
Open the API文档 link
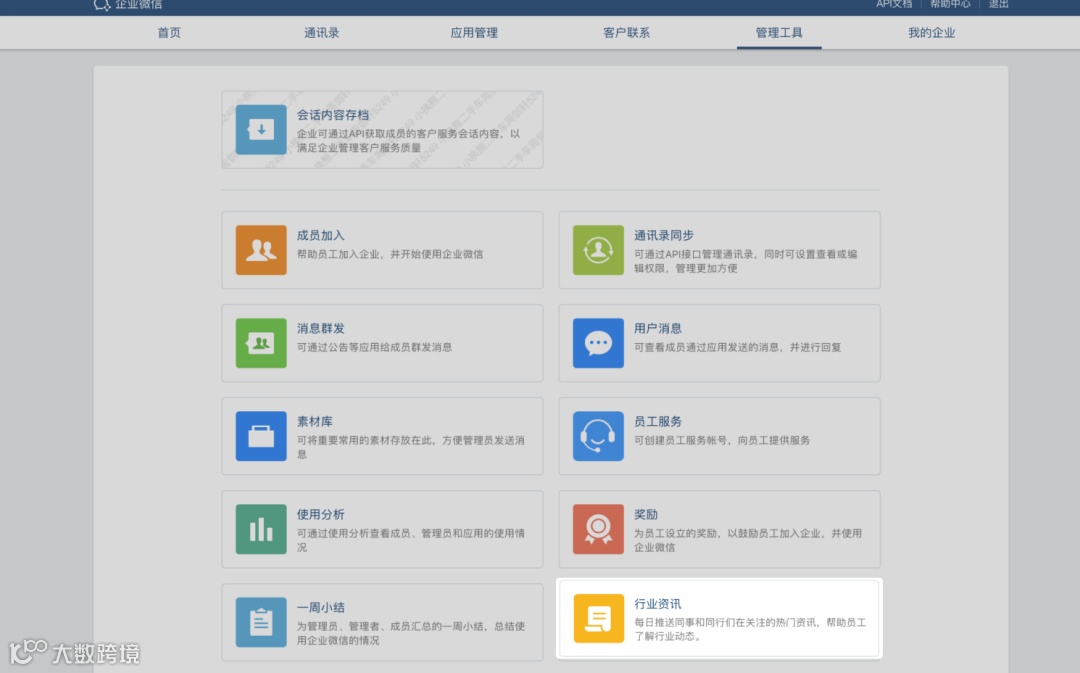(x=894, y=4)
